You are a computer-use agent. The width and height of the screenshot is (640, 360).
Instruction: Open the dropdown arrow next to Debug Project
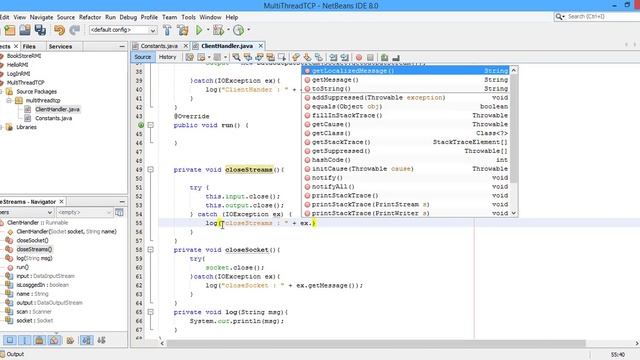(x=228, y=30)
